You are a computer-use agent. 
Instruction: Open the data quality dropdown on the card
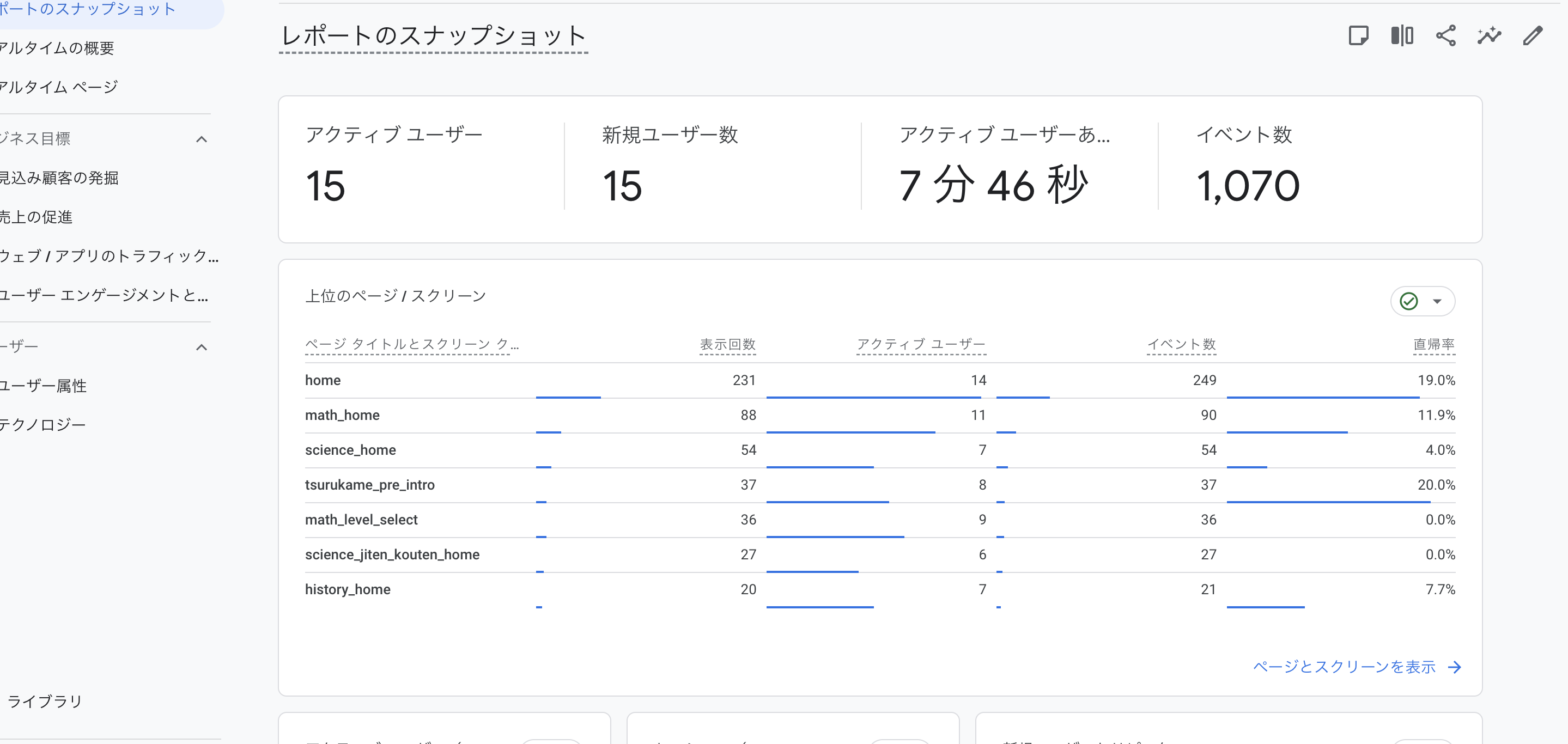(1438, 301)
